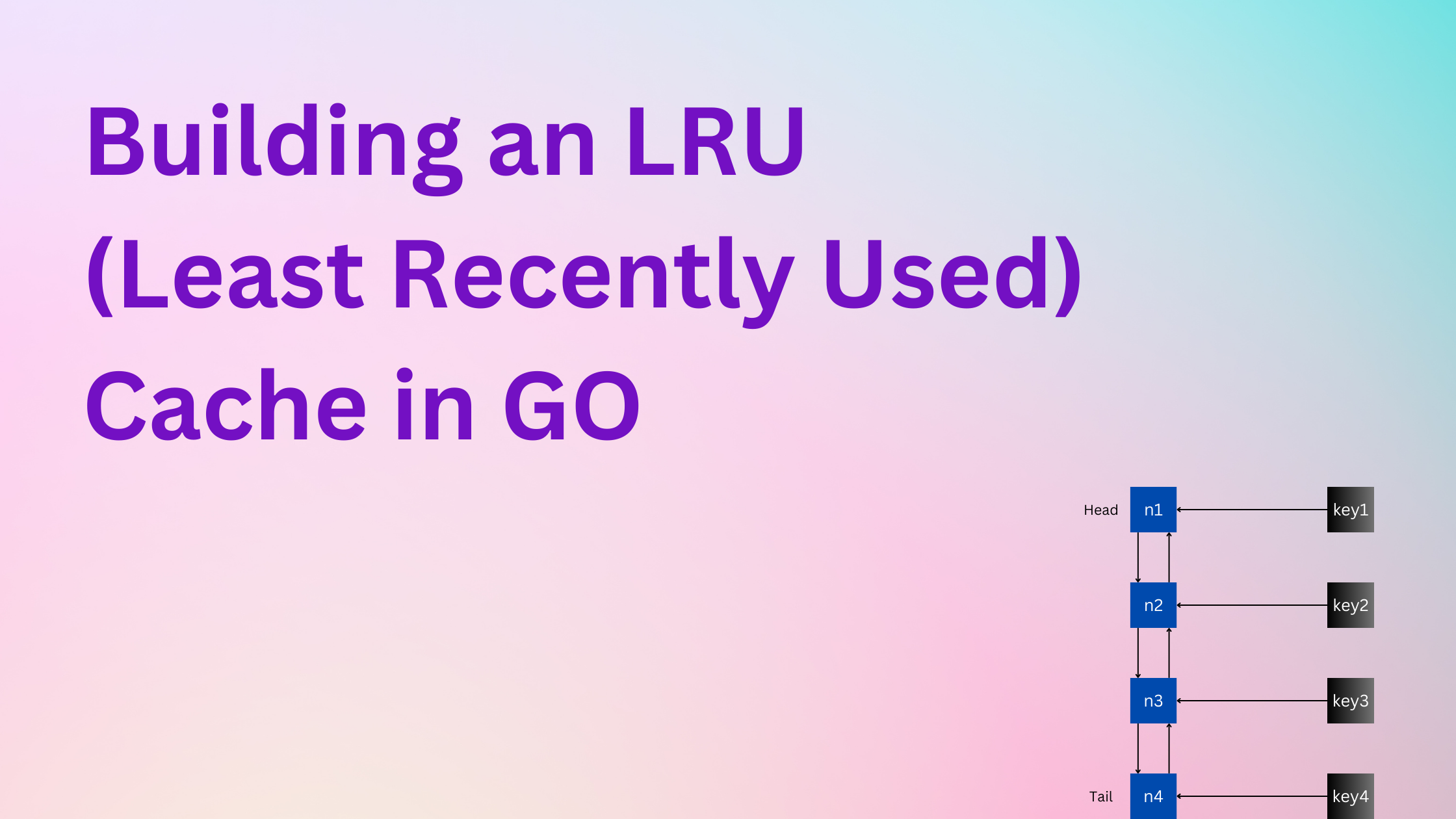
Task: Click the key1 label connected to n1
Action: coord(1350,510)
